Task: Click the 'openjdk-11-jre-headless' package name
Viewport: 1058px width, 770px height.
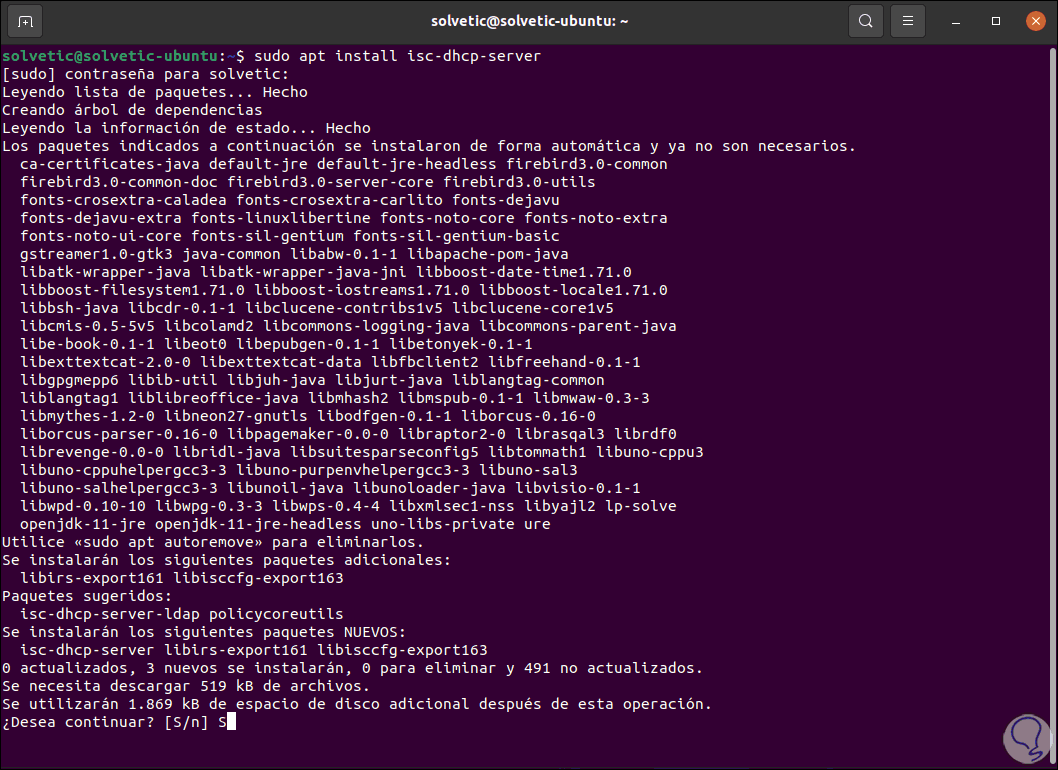Action: click(x=258, y=524)
